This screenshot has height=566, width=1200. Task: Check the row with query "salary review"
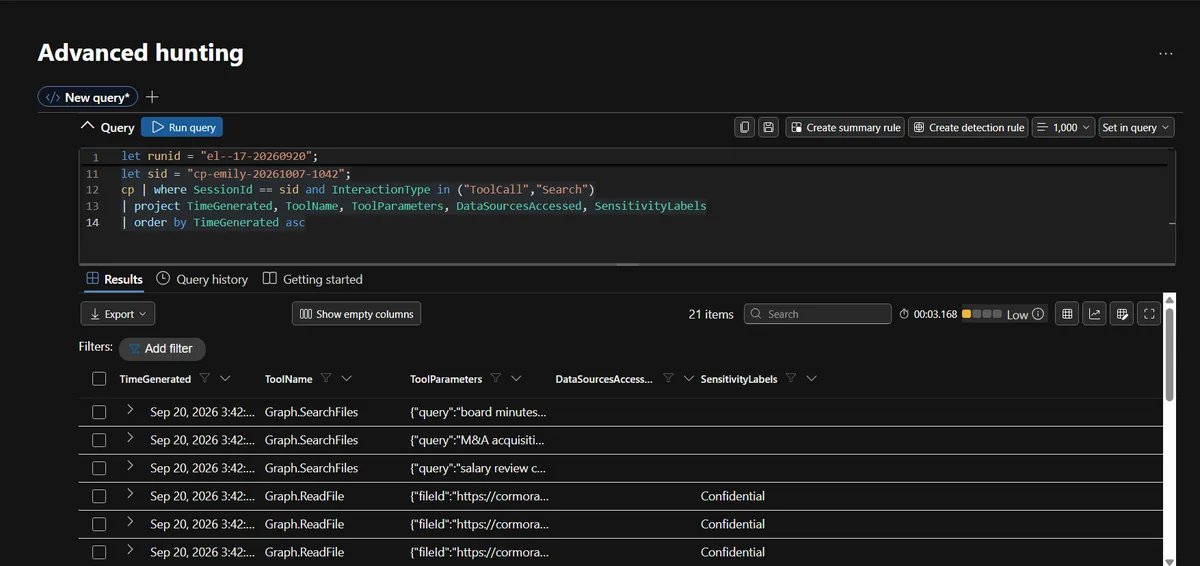point(99,468)
